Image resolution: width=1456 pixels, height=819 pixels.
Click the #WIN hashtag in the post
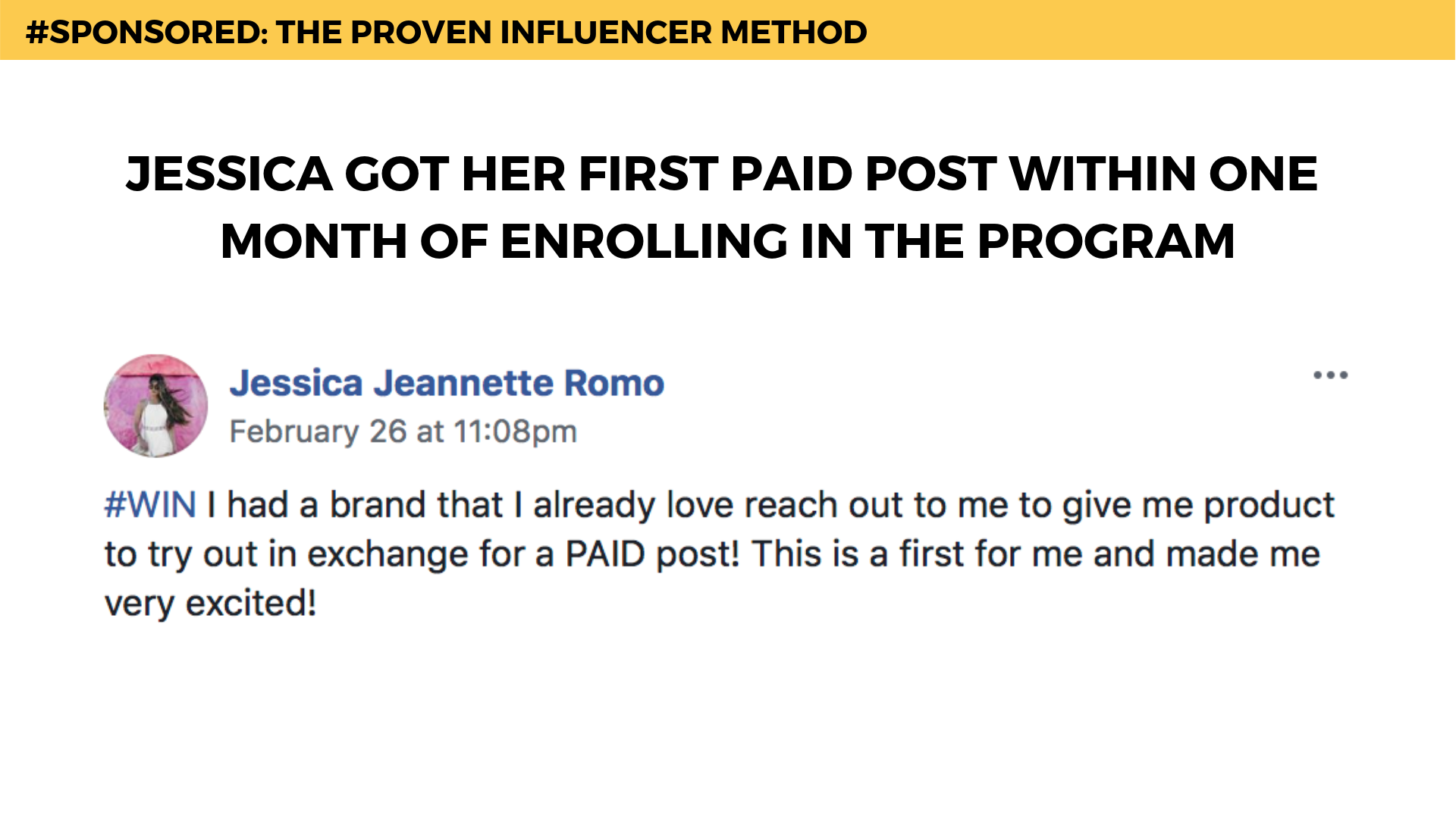pos(150,505)
